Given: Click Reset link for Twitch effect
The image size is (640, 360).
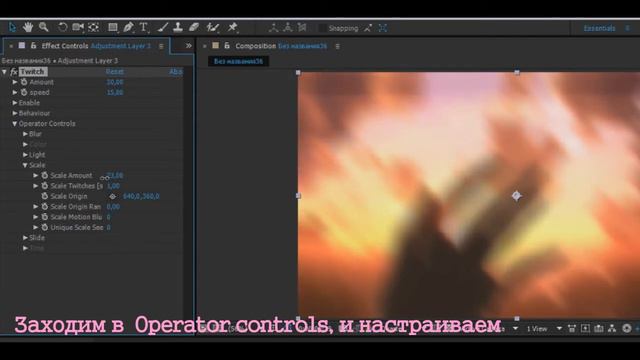Looking at the screenshot, I should click(x=115, y=72).
